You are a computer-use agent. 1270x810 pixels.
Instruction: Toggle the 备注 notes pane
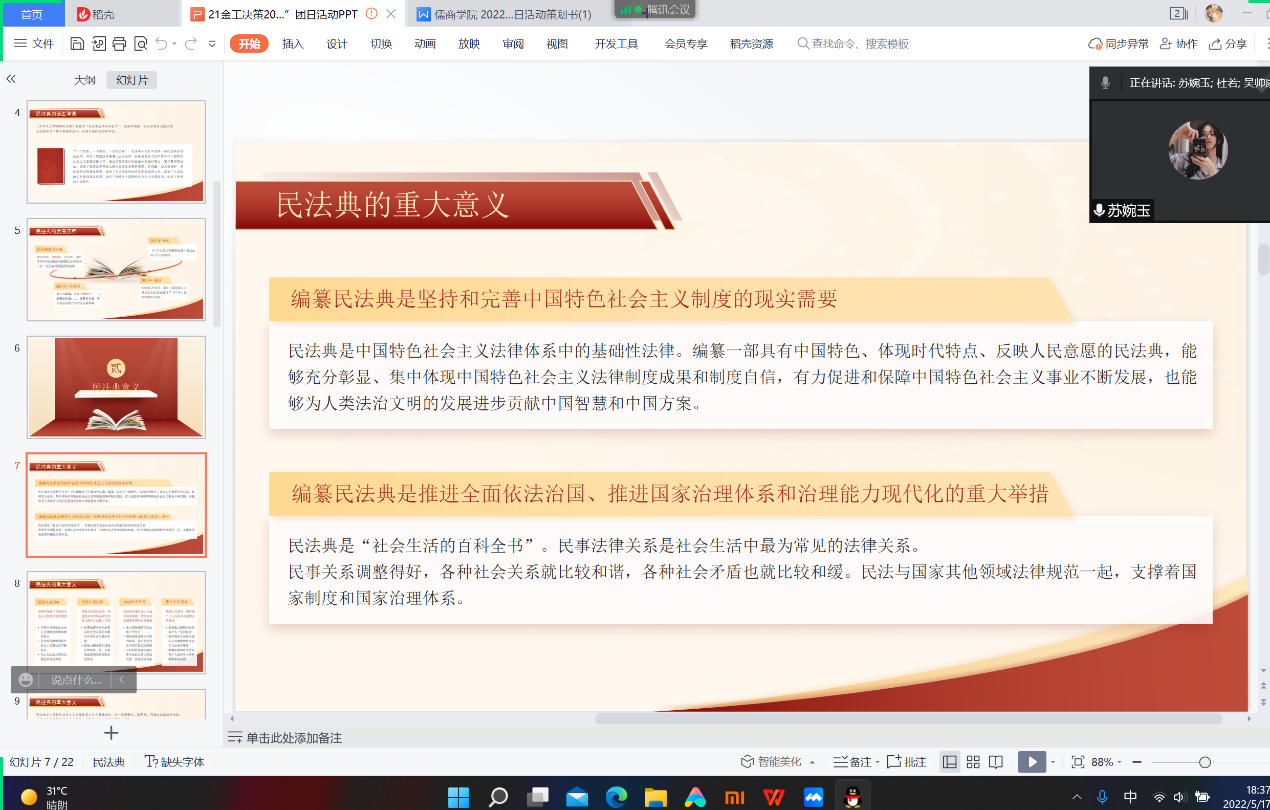point(852,762)
